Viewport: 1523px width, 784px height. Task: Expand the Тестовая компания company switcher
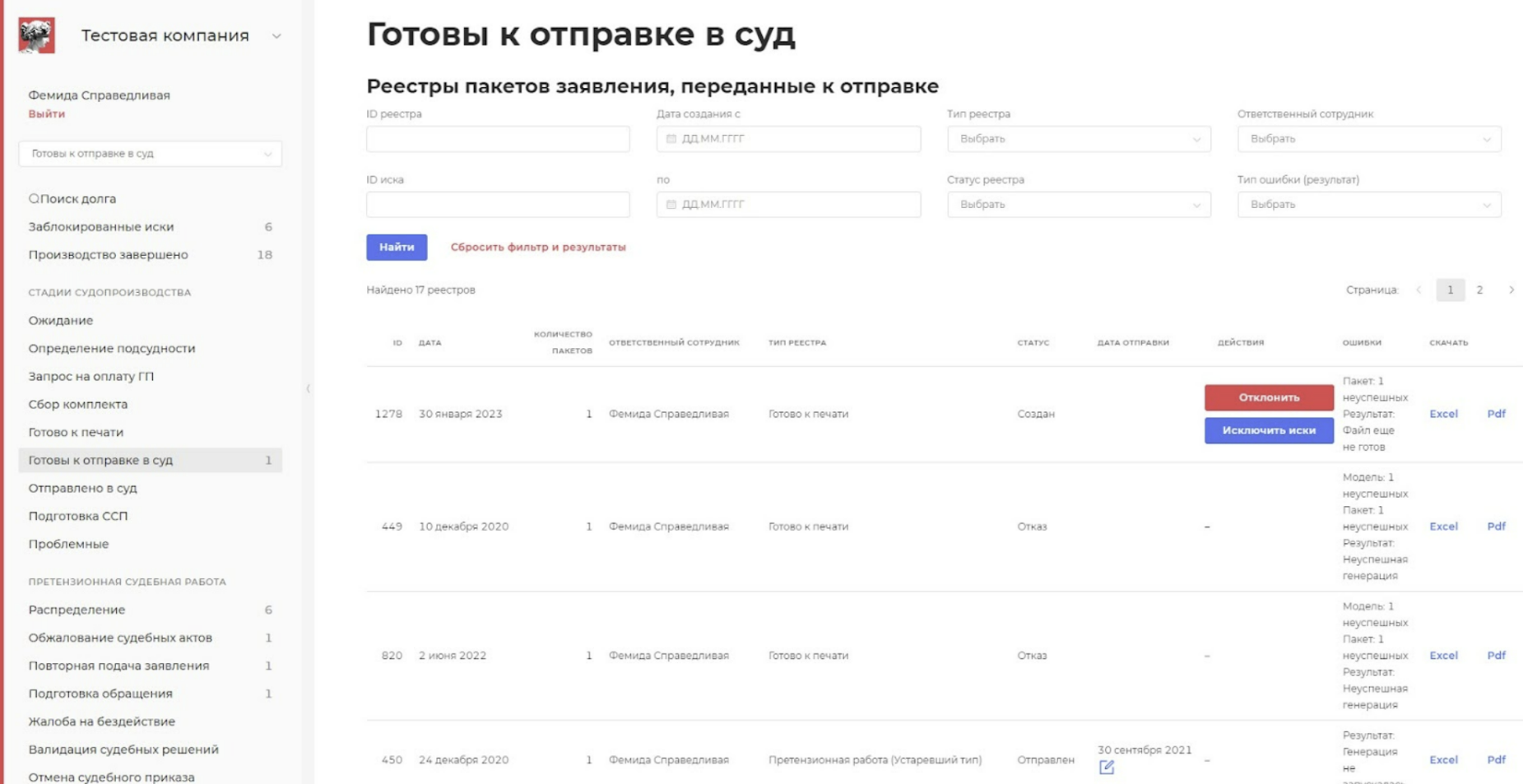coord(276,36)
